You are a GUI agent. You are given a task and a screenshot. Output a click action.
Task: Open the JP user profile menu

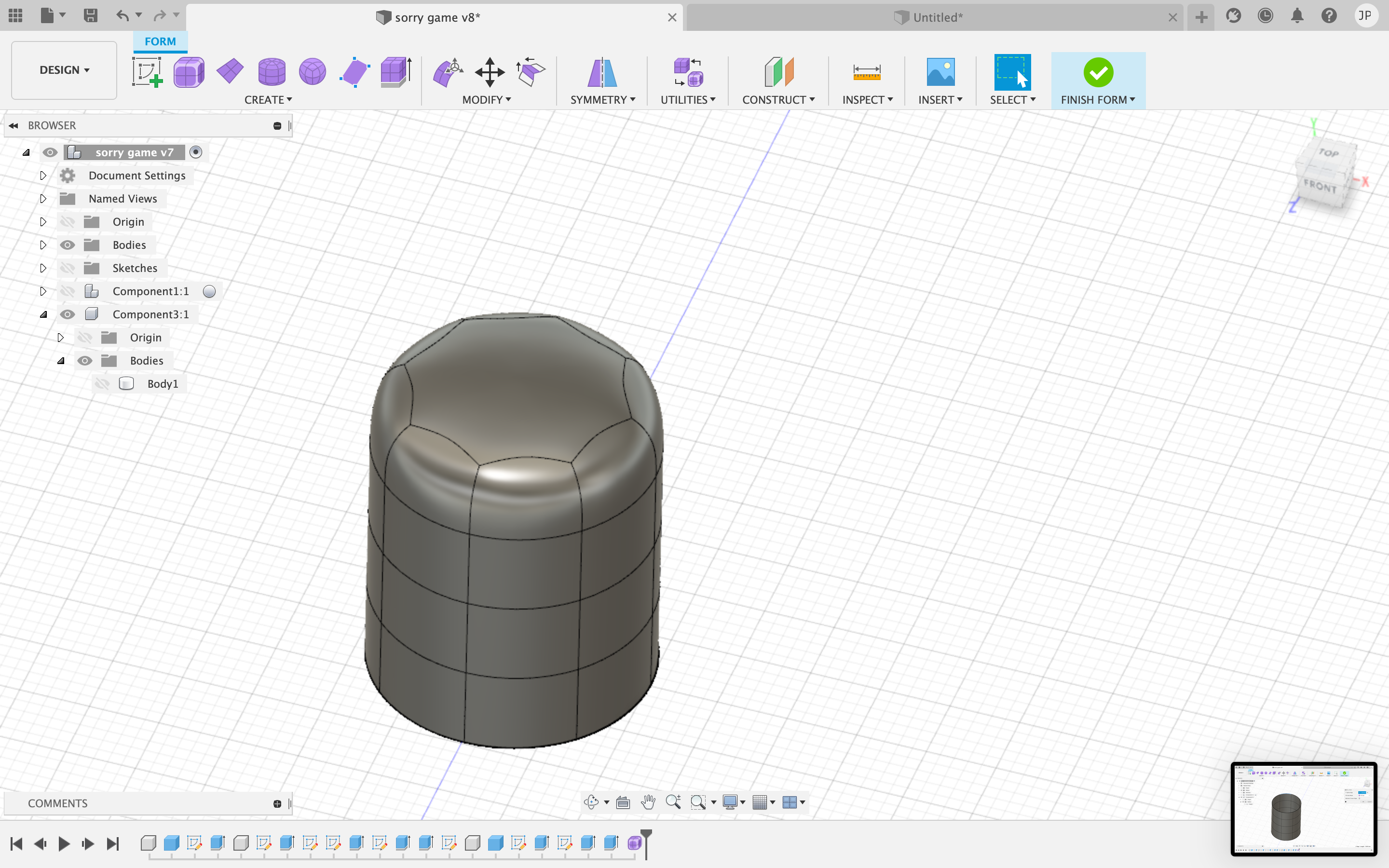coord(1365,16)
